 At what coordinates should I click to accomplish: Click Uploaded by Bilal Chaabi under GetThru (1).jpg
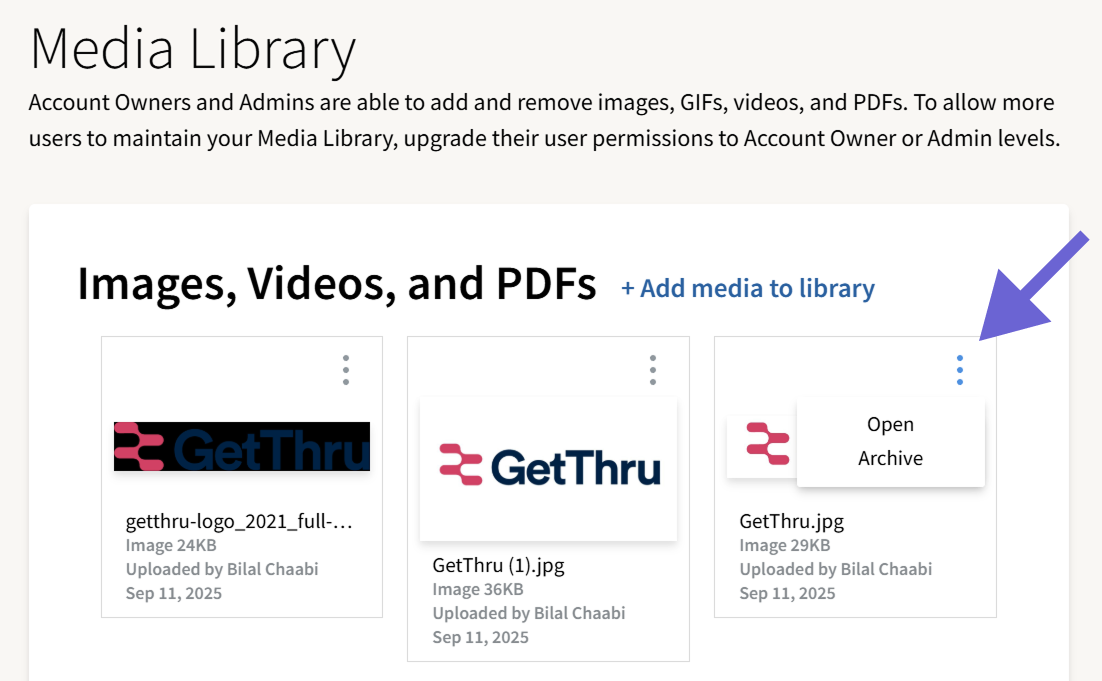(529, 613)
